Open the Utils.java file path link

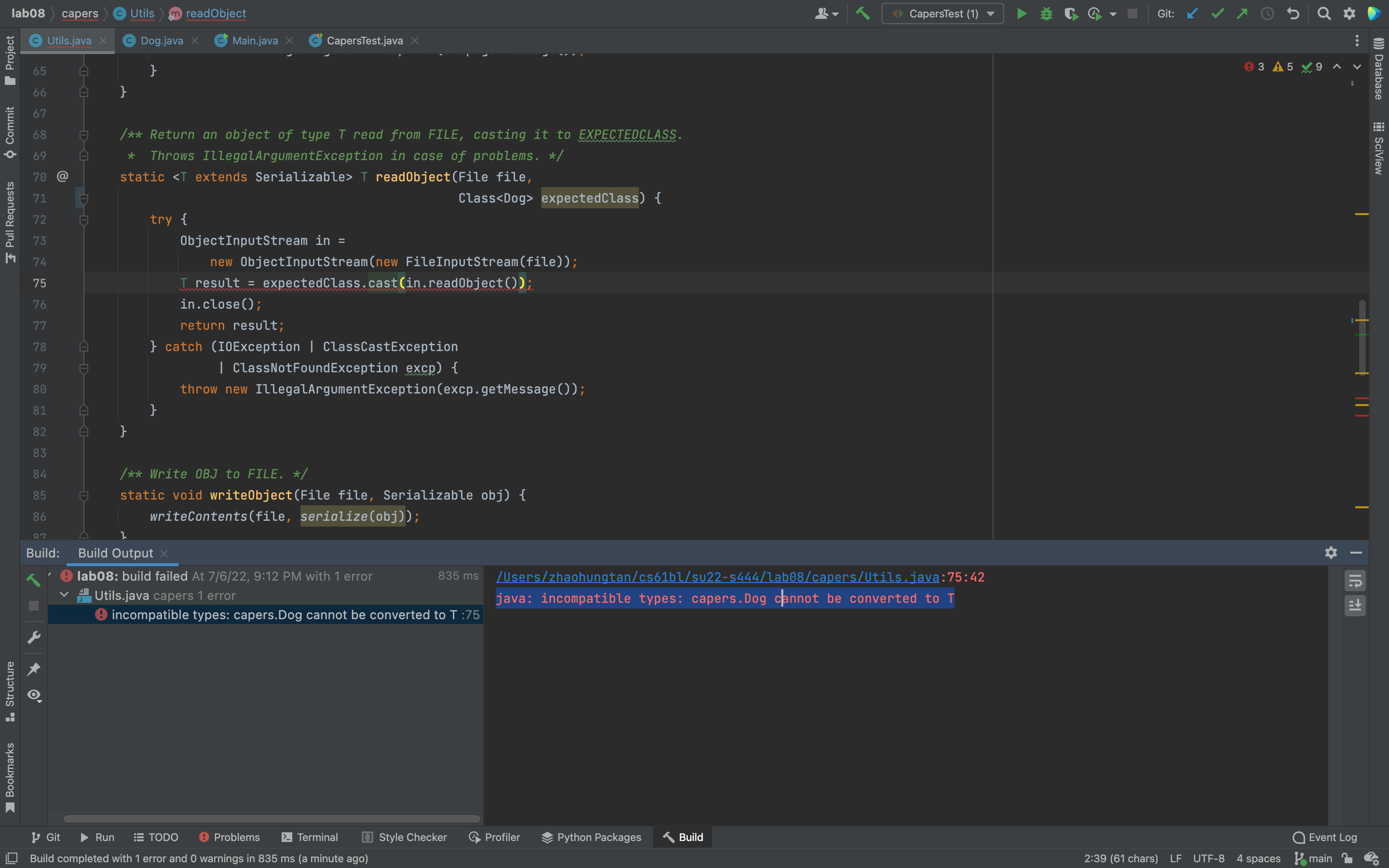tap(717, 577)
